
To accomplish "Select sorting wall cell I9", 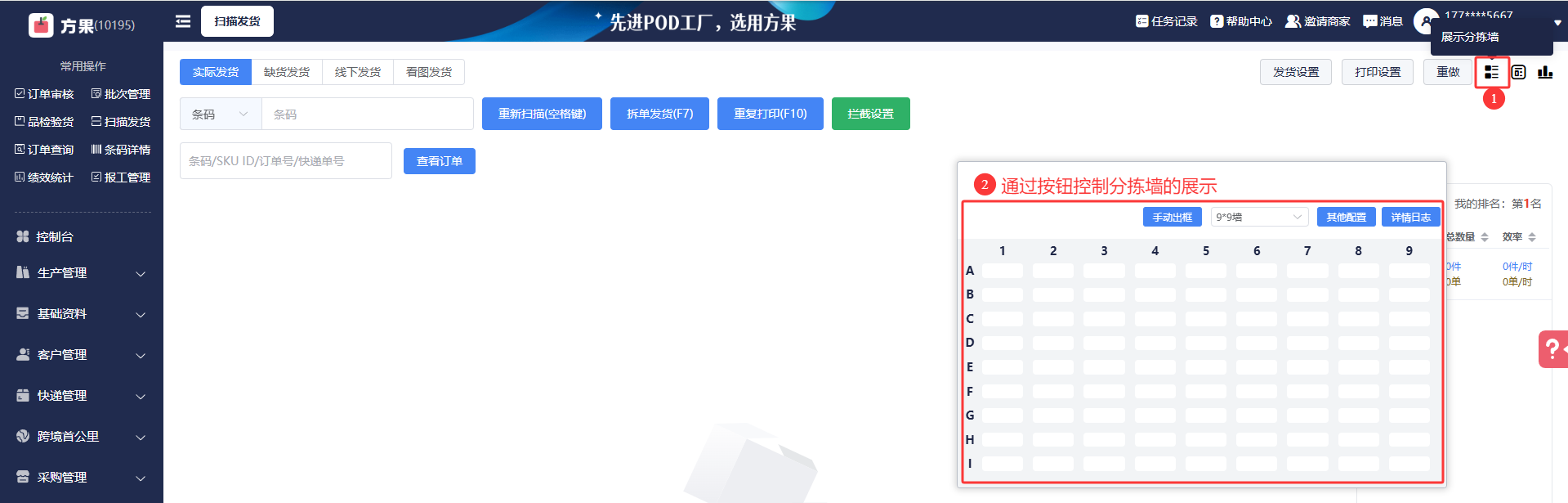I will pyautogui.click(x=1409, y=464).
